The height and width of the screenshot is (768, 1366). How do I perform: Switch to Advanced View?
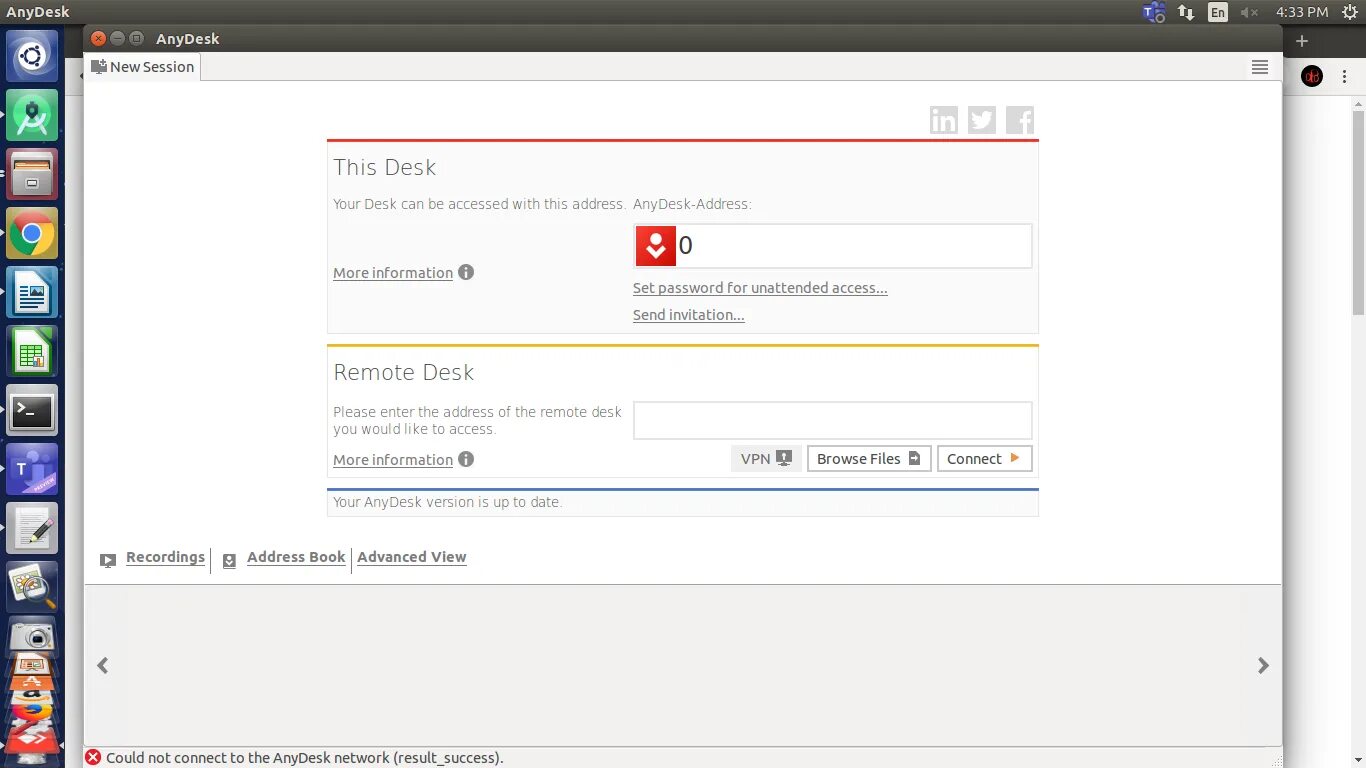coord(412,557)
